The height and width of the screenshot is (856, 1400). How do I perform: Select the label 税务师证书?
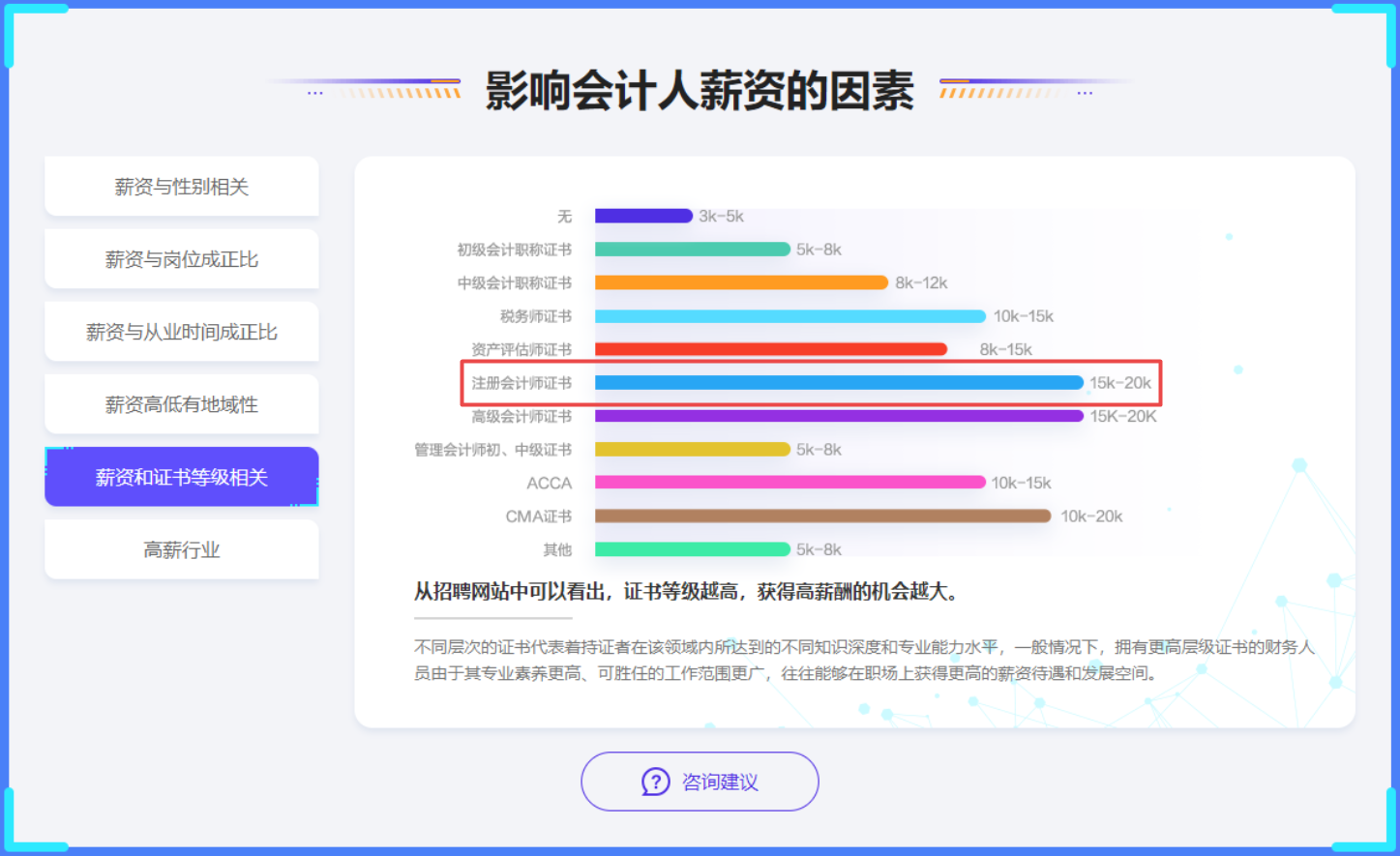click(536, 316)
